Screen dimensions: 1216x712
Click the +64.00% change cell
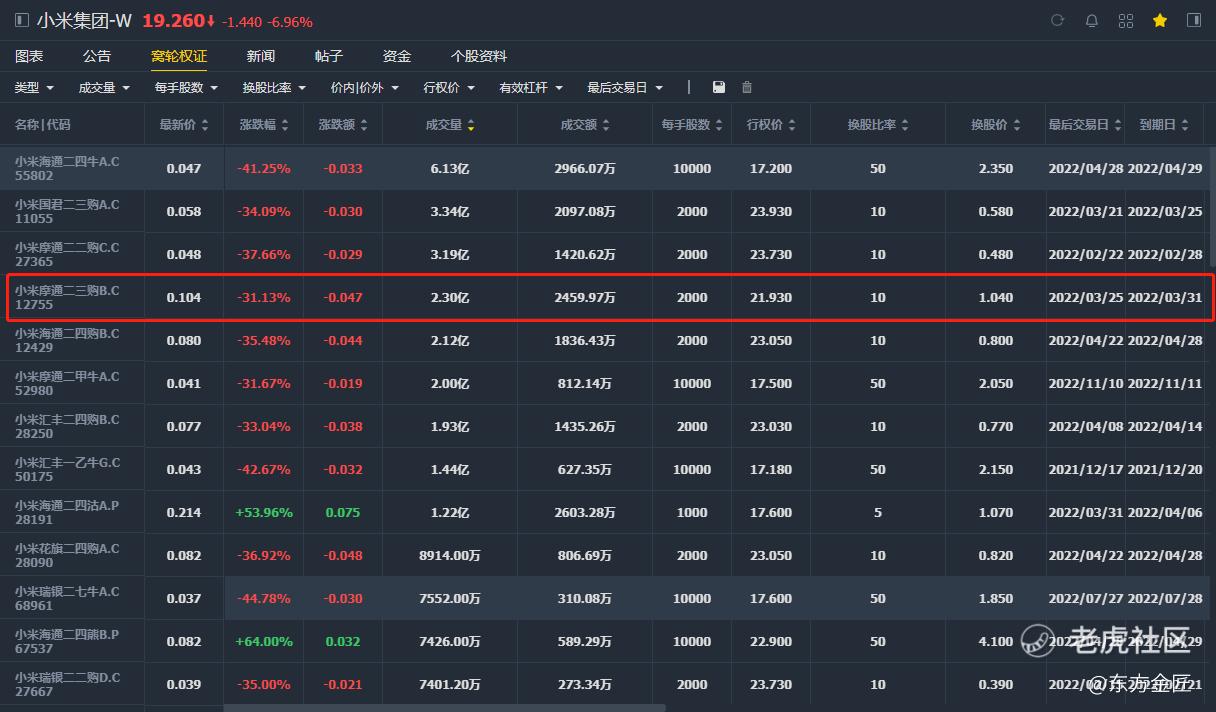(x=264, y=641)
